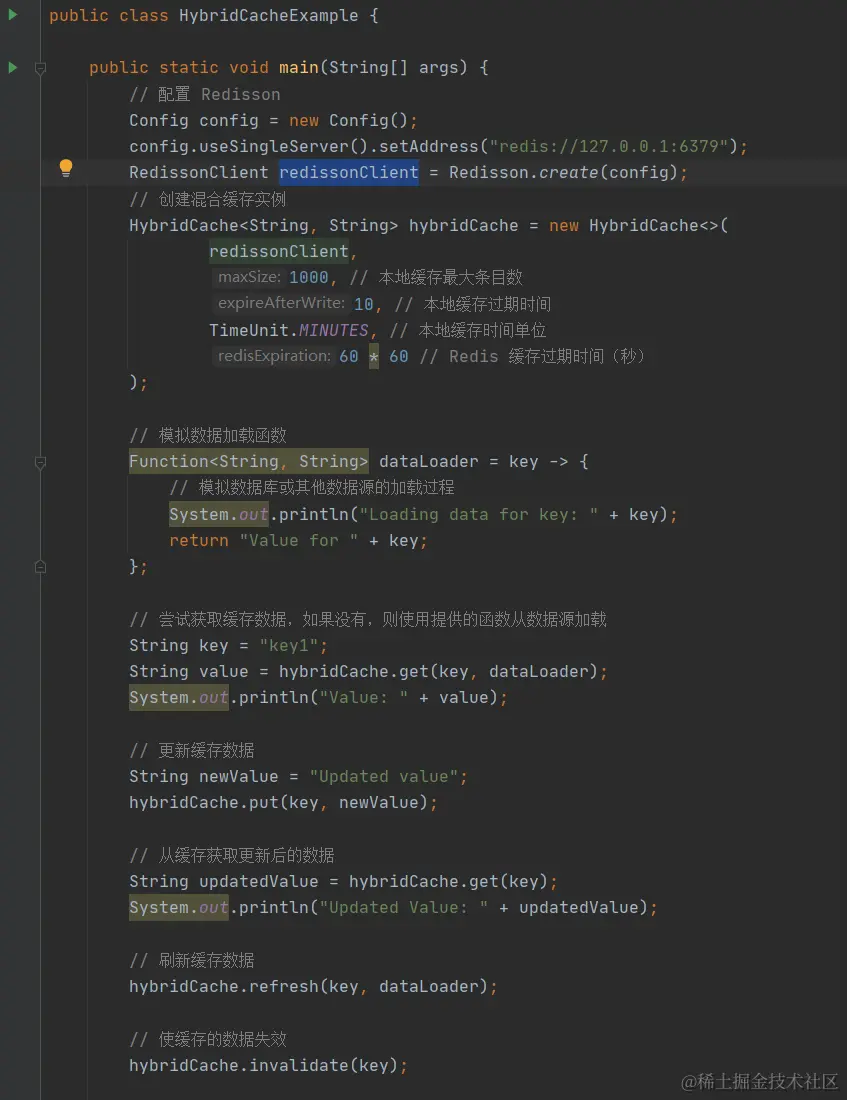Screen dimensions: 847x1100
Task: Click Function<String, String> type declaration
Action: tap(248, 462)
